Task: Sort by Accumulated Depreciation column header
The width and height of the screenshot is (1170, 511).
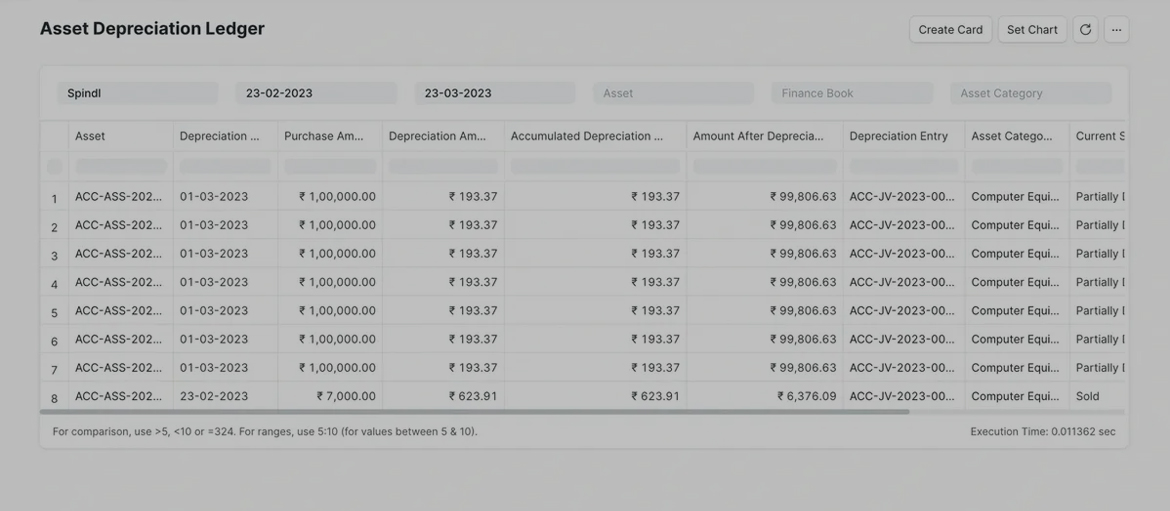Action: tap(594, 136)
